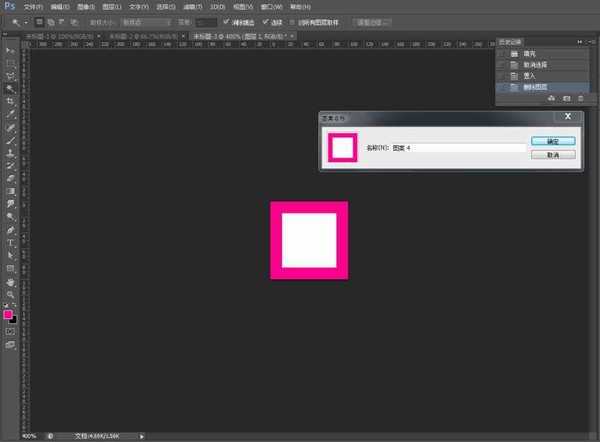Open the 文件(F) menu
This screenshot has height=442, width=600.
[33, 6]
